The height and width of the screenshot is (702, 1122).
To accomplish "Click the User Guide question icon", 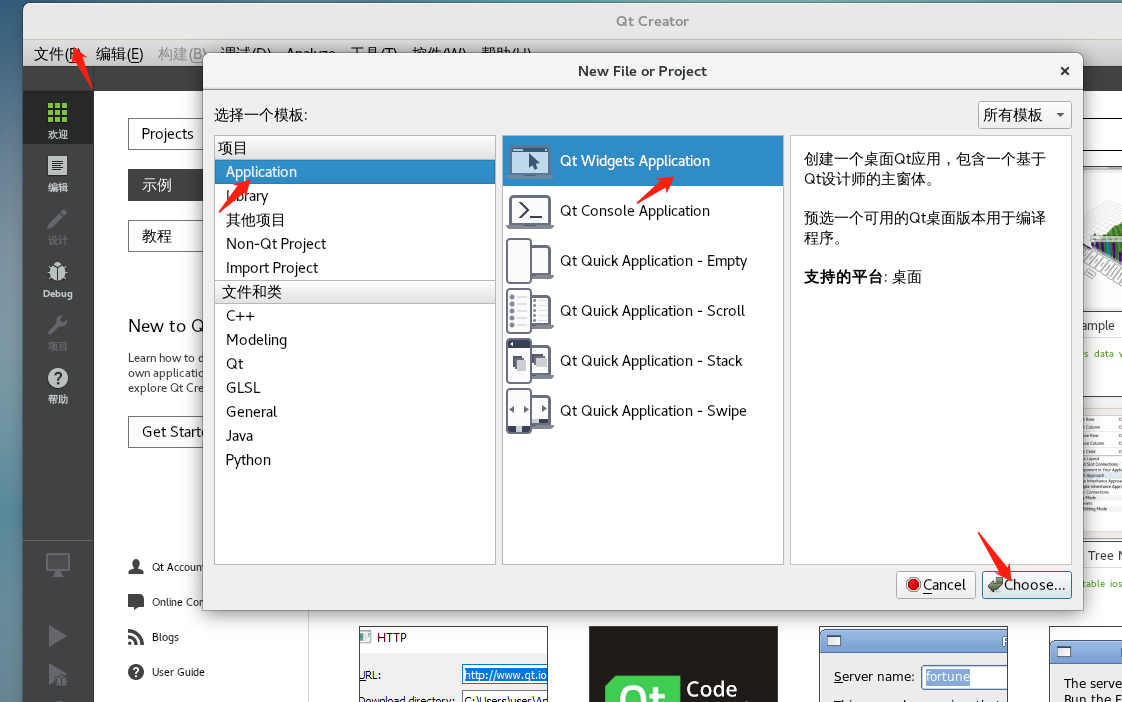I will pos(136,672).
